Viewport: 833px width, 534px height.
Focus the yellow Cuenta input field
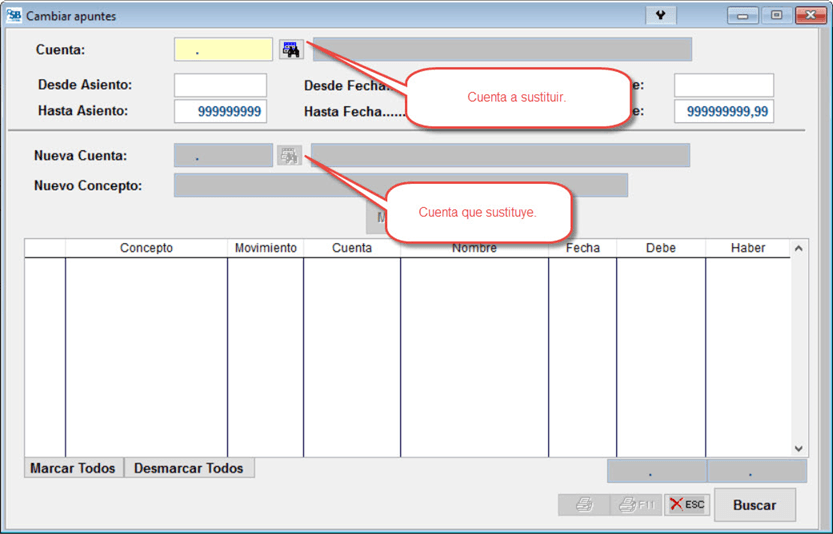[223, 50]
